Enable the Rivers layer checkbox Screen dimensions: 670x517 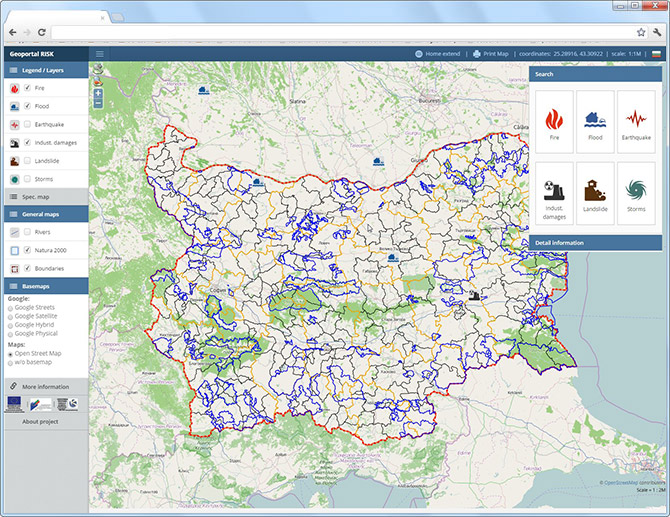27,232
